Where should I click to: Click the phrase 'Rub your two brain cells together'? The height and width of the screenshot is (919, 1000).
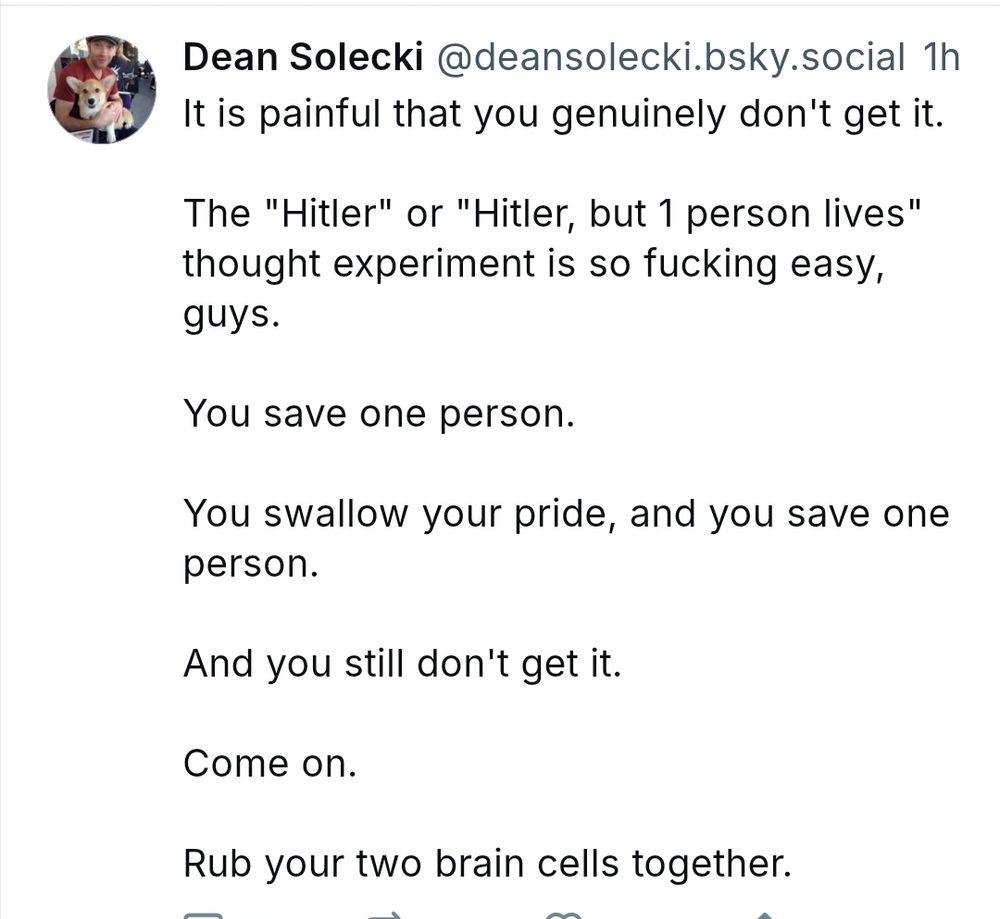485,862
